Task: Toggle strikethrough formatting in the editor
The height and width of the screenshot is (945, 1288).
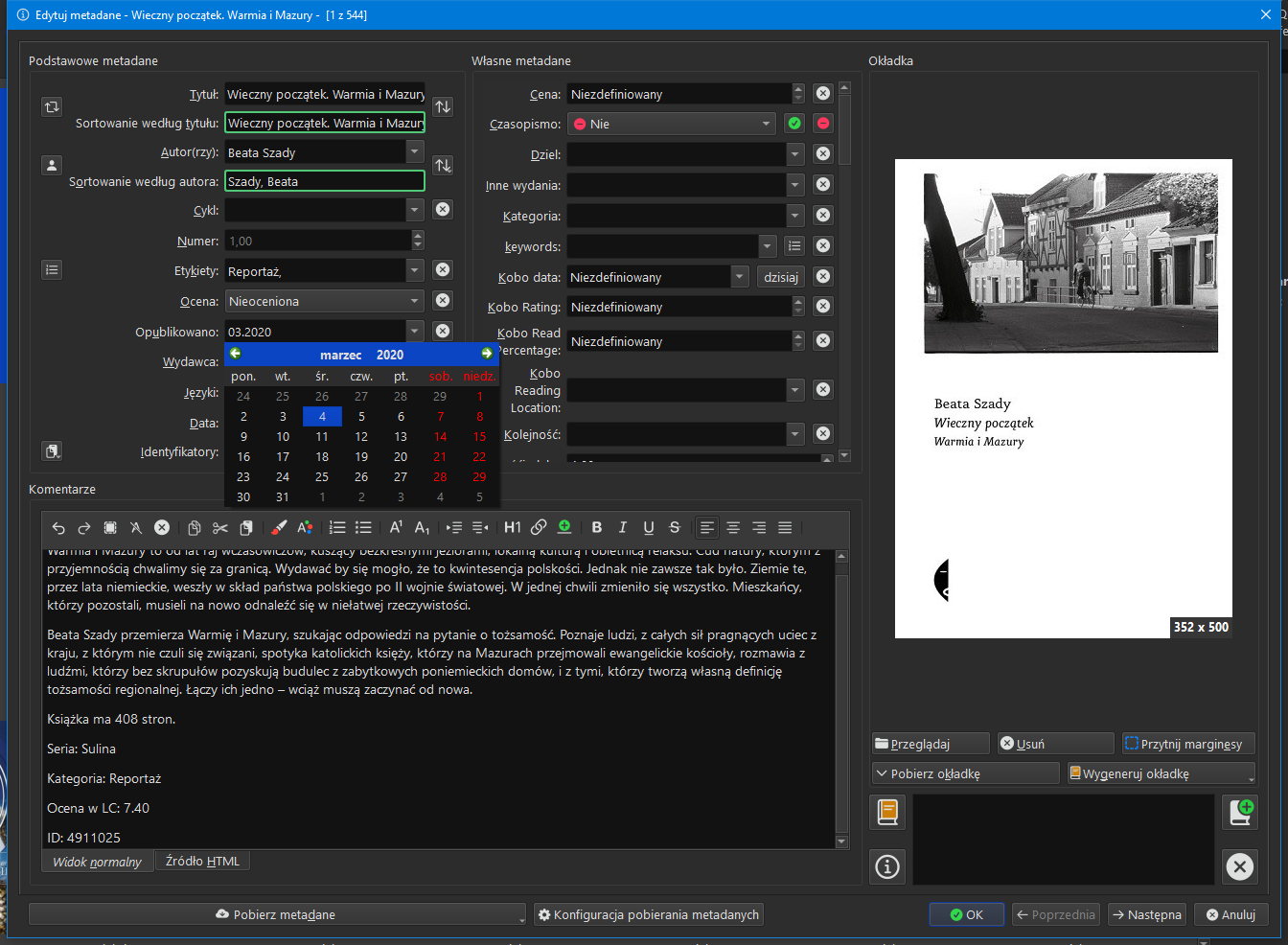Action: pyautogui.click(x=675, y=527)
